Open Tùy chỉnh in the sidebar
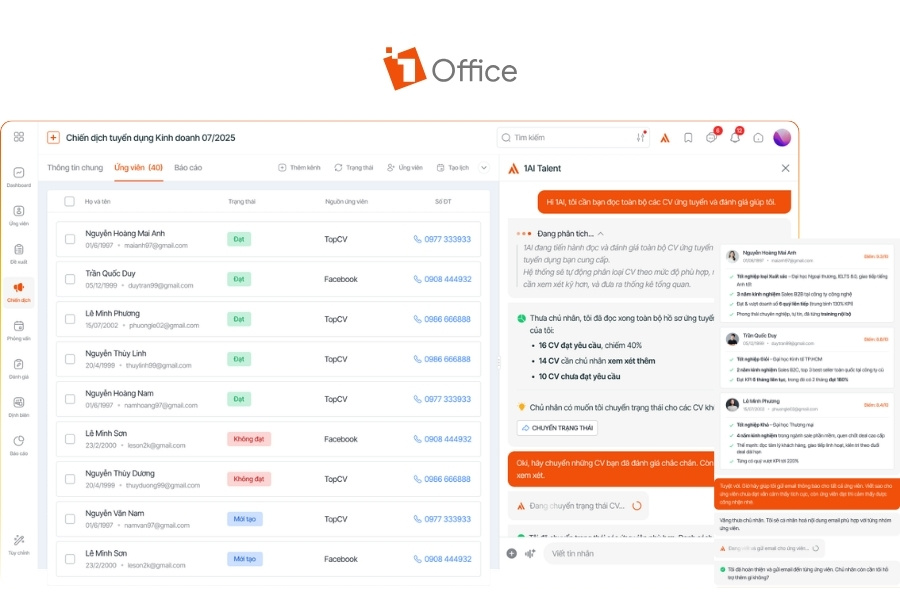The height and width of the screenshot is (600, 900). point(19,545)
